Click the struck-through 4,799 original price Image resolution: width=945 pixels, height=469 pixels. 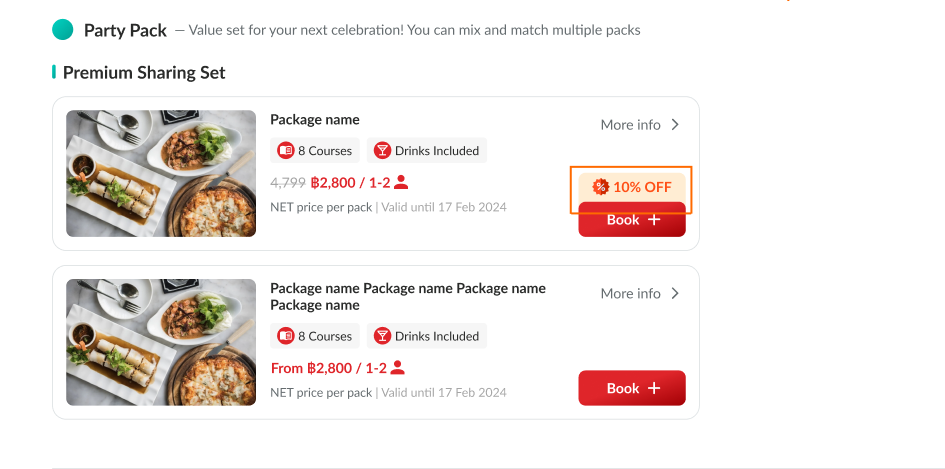(287, 183)
